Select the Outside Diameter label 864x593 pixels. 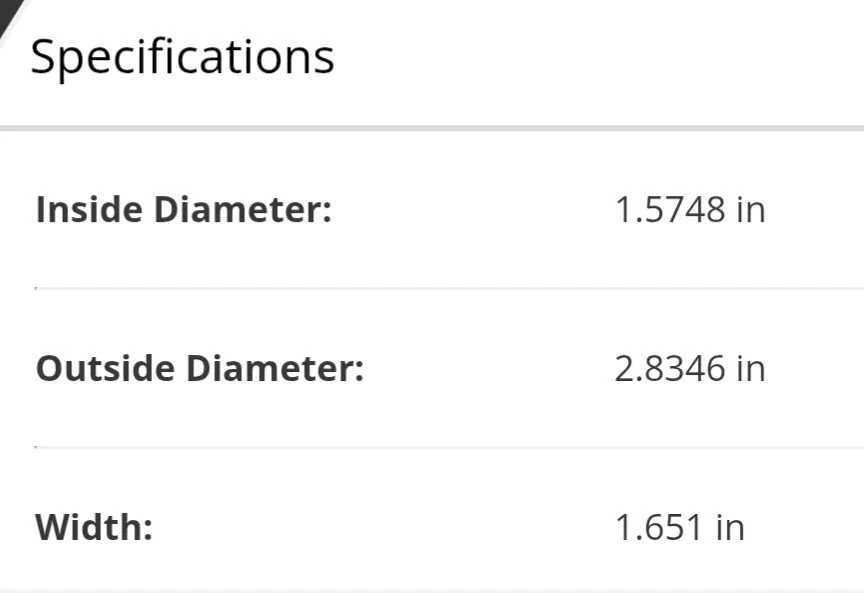pyautogui.click(x=200, y=369)
